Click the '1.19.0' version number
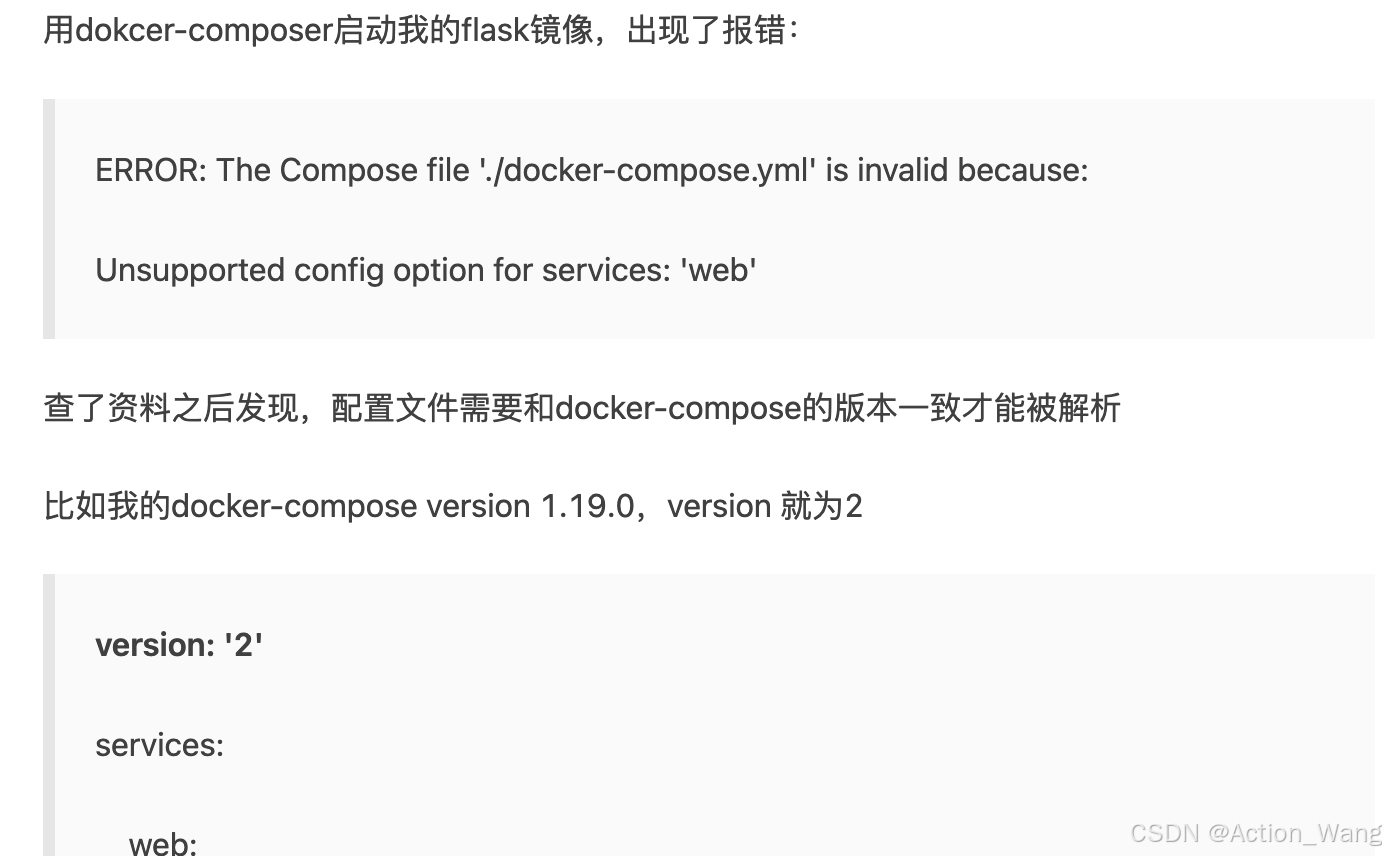 point(587,506)
